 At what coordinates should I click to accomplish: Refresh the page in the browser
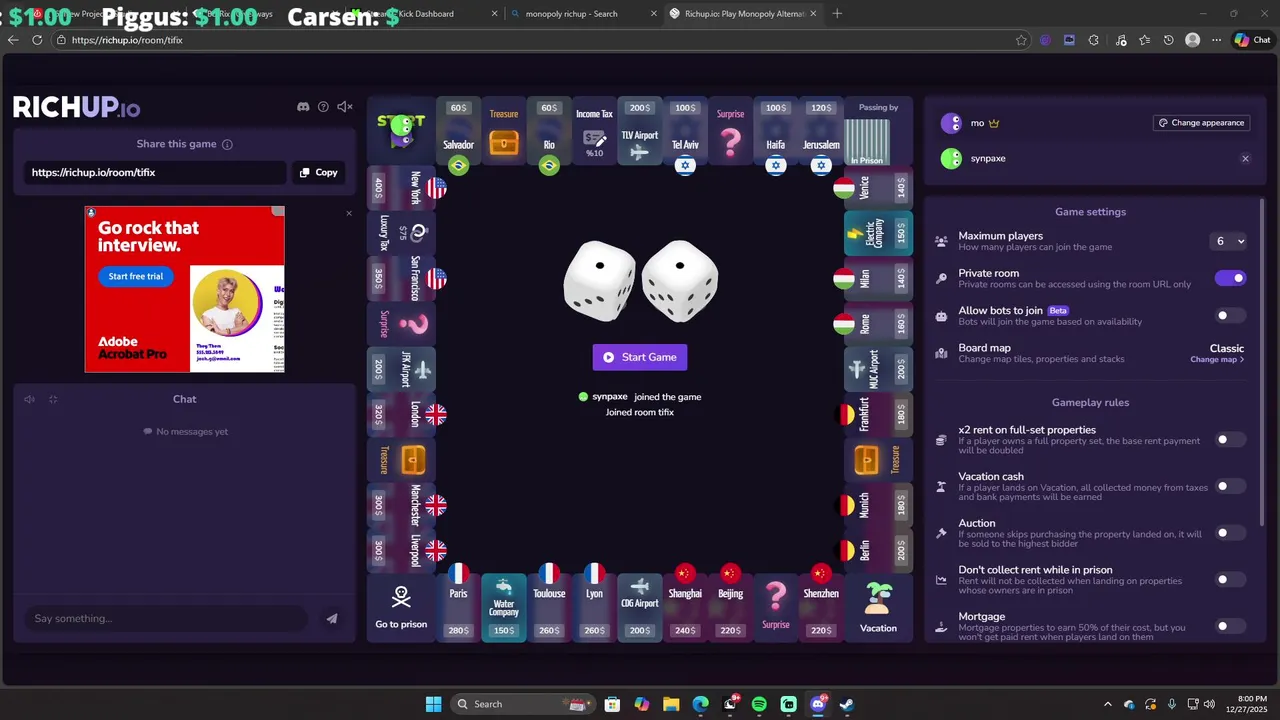pyautogui.click(x=37, y=40)
